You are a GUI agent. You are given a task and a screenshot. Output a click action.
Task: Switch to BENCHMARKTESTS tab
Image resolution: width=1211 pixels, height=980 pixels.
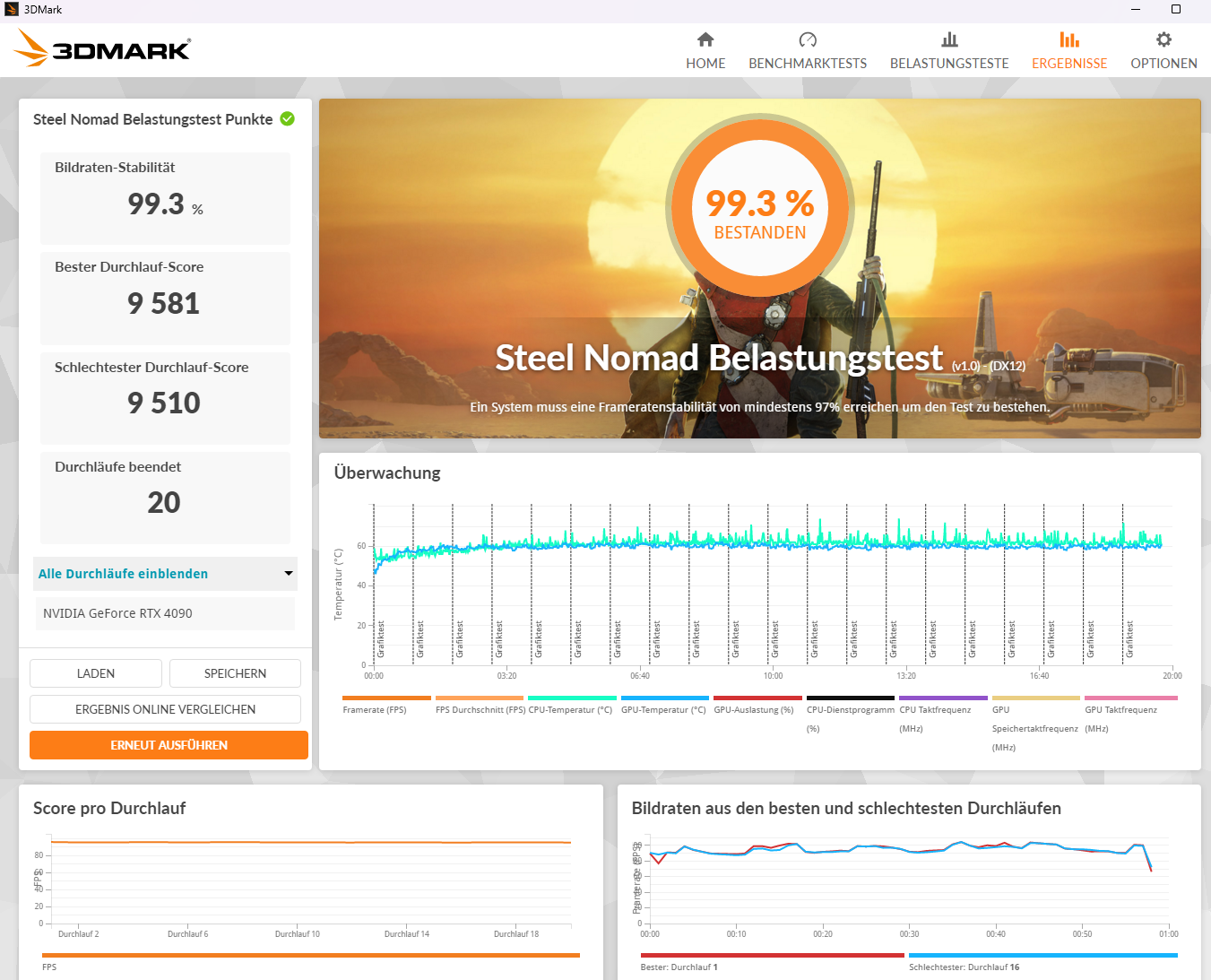pyautogui.click(x=808, y=51)
